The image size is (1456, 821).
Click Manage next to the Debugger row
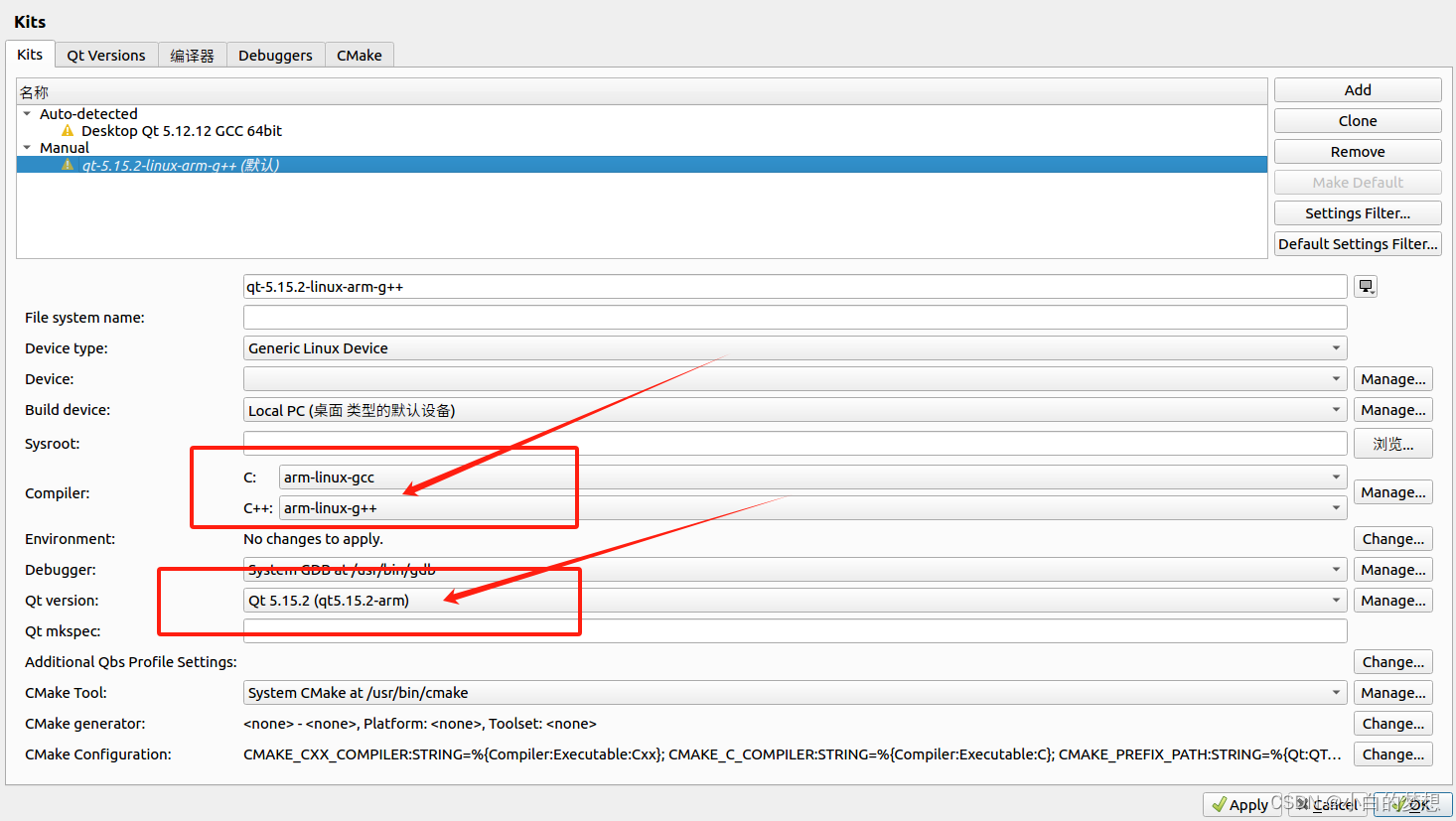1392,569
